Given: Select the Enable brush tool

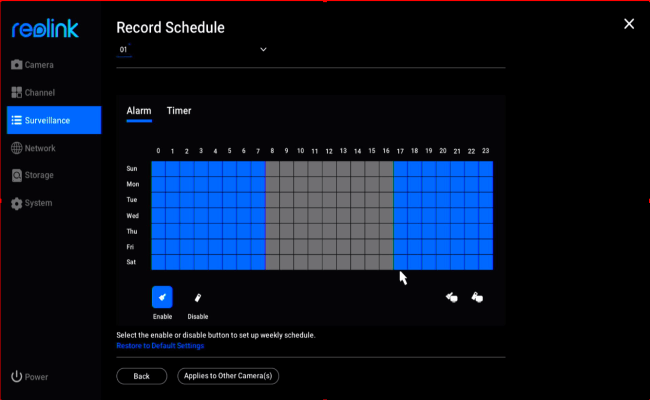Looking at the screenshot, I should (x=162, y=297).
